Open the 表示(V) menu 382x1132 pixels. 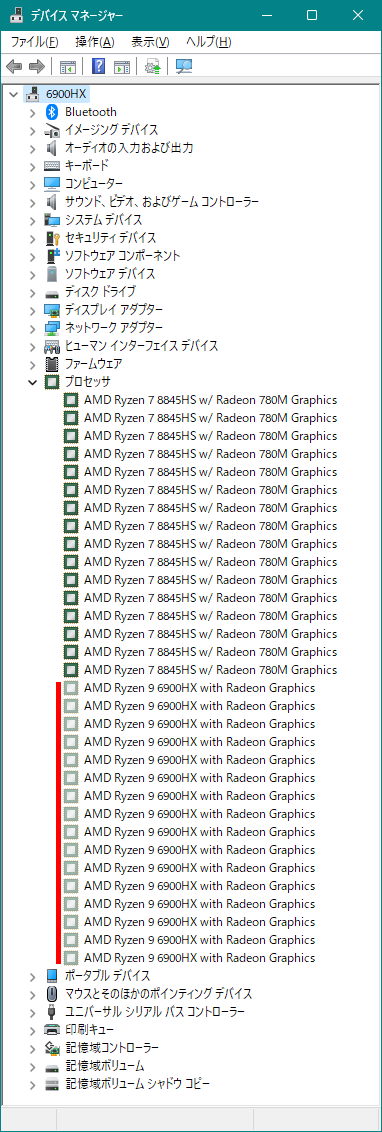tap(150, 43)
